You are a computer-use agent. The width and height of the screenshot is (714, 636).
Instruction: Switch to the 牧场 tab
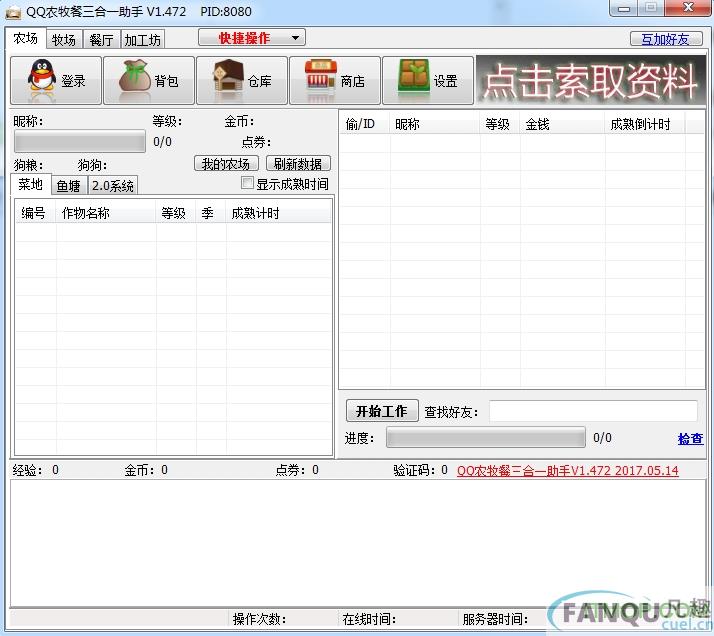coord(64,40)
